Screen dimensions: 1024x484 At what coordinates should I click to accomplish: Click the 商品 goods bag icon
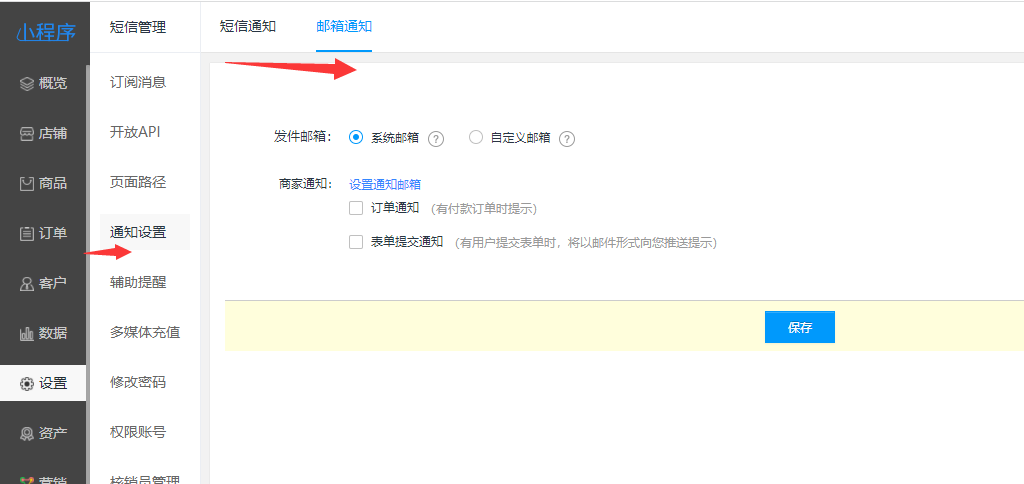point(26,184)
